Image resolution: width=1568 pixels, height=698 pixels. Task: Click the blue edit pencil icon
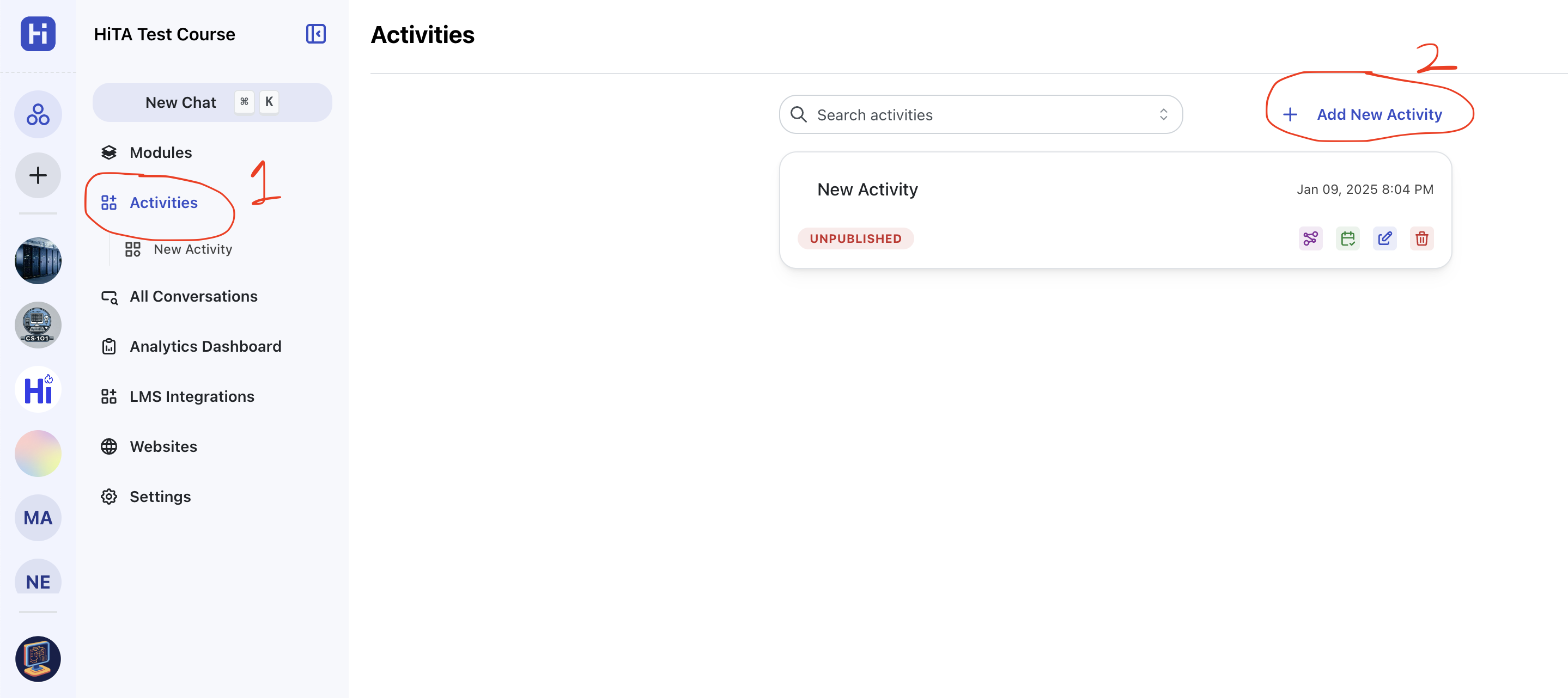tap(1384, 238)
